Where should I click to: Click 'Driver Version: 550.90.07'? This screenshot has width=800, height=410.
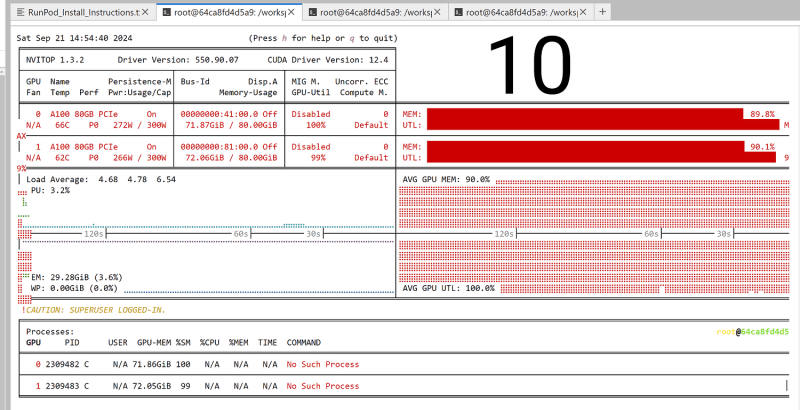click(x=178, y=60)
